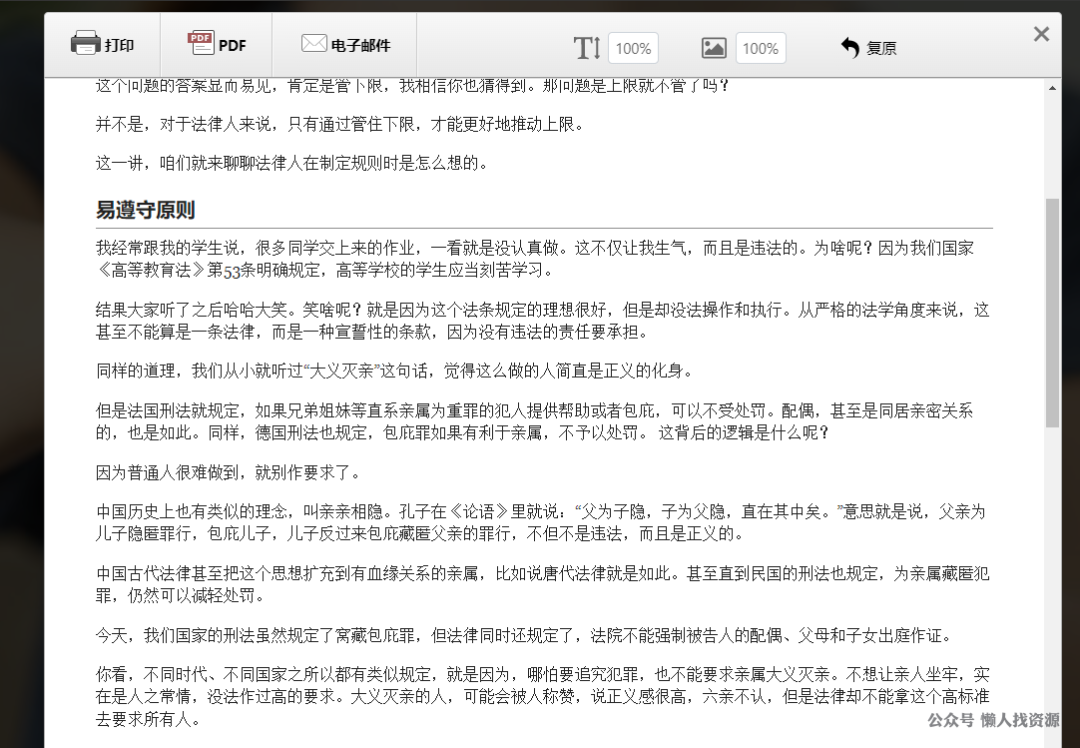Click the 复原 reset label
This screenshot has width=1080, height=748.
[881, 48]
